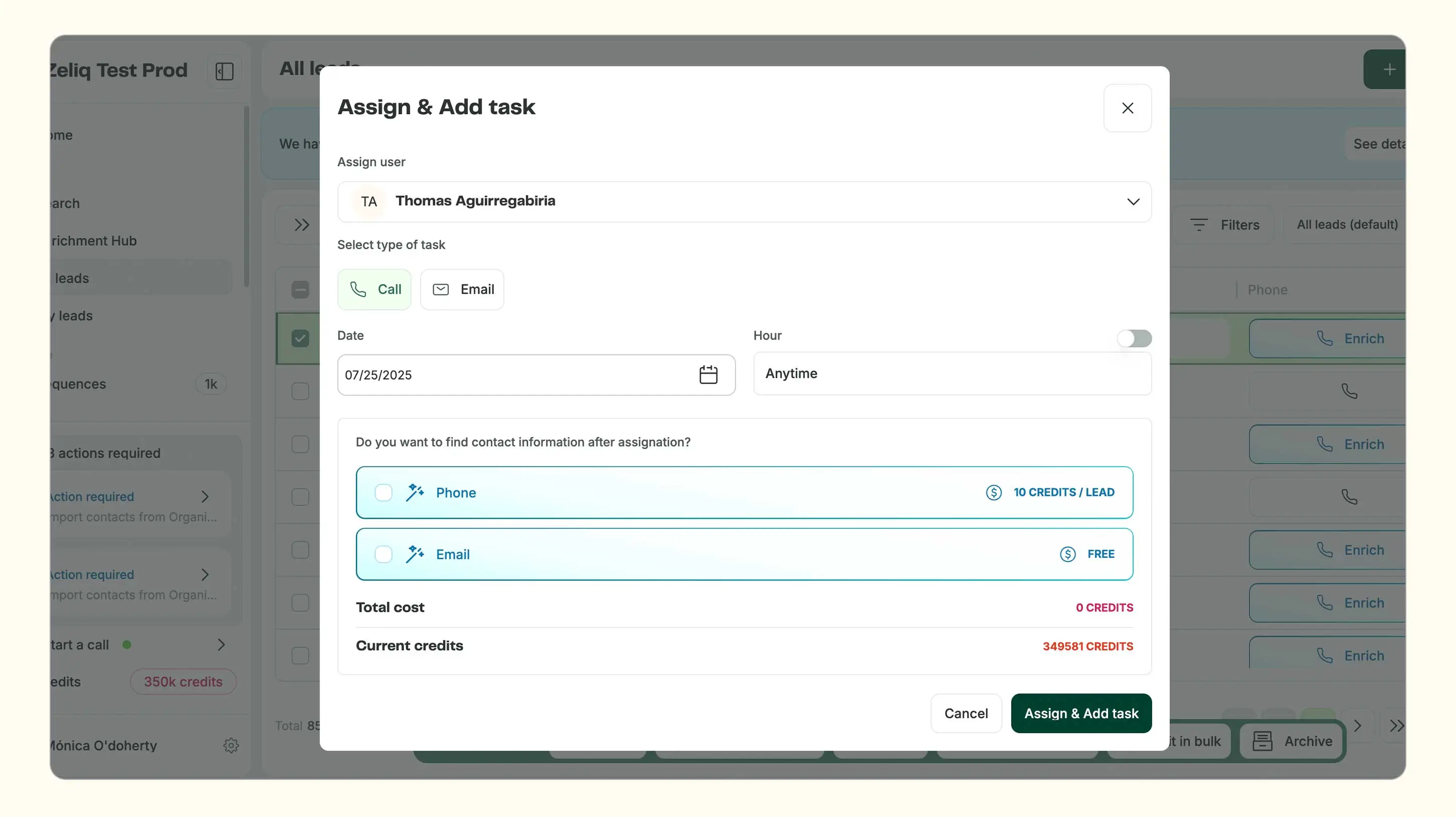The image size is (1456, 817).
Task: Check the Email enrichment checkbox
Action: point(383,554)
